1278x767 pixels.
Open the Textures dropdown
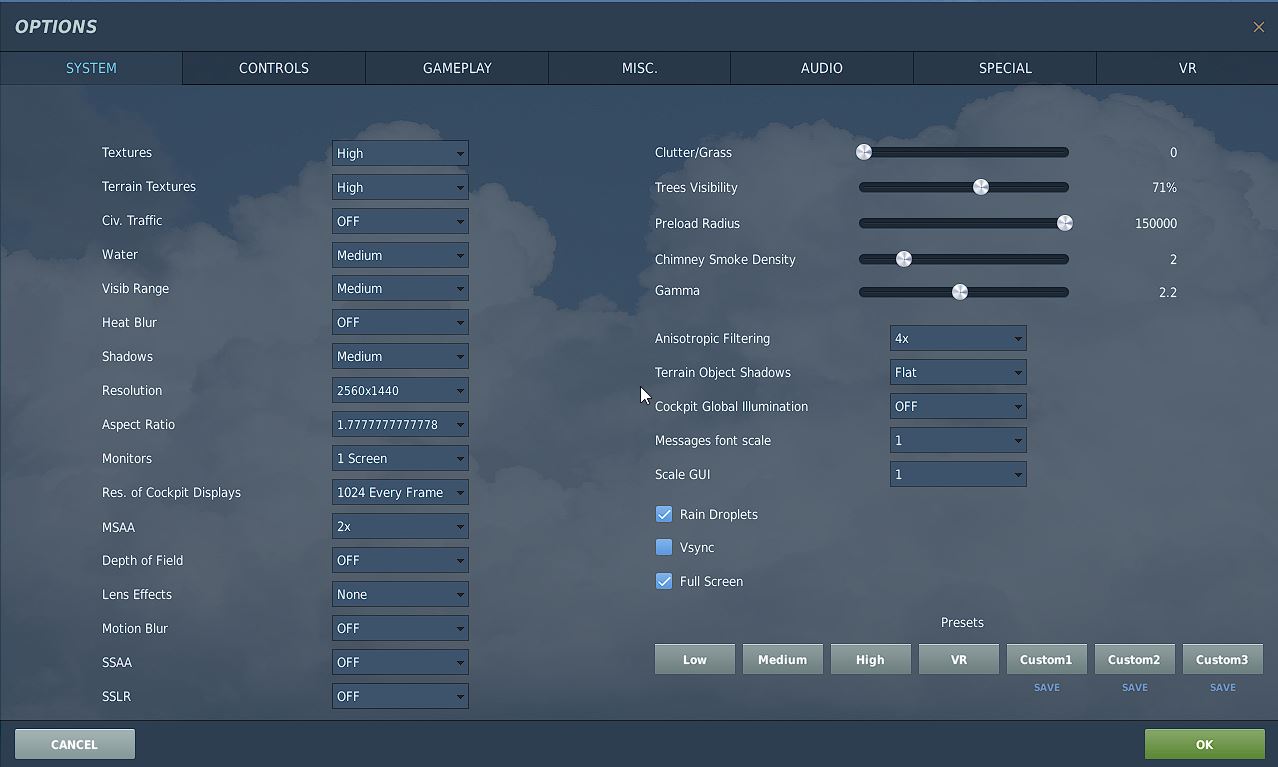pyautogui.click(x=400, y=153)
